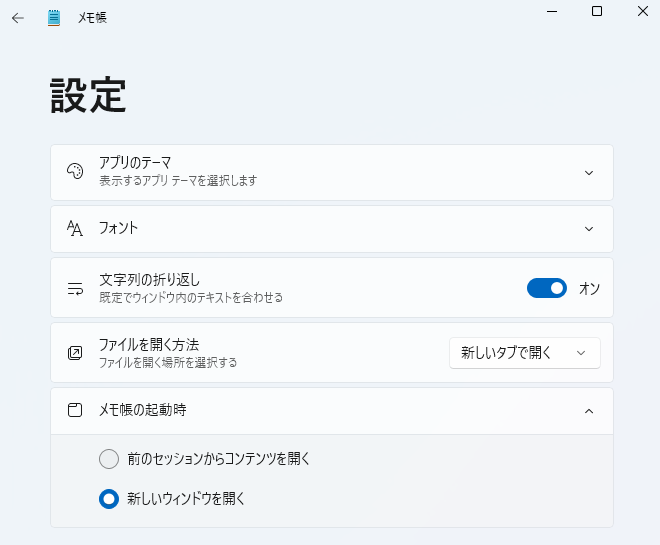Click the アプリのテーマ label text
The height and width of the screenshot is (545, 660).
pos(135,163)
